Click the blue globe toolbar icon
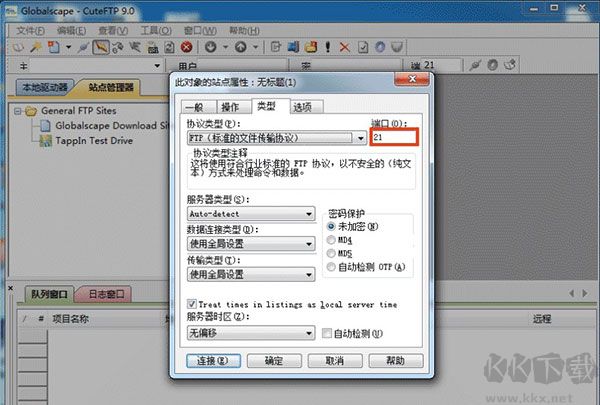 click(380, 47)
